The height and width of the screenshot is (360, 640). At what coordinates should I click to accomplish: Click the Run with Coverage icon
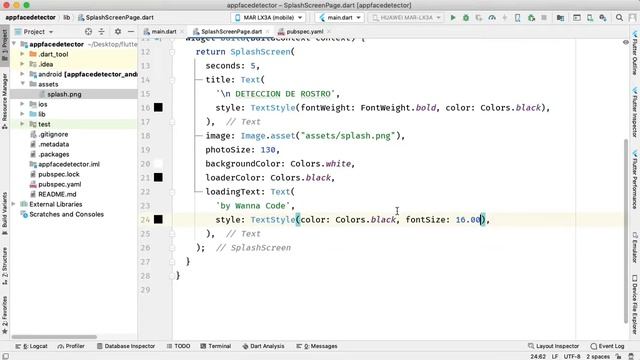click(x=479, y=18)
